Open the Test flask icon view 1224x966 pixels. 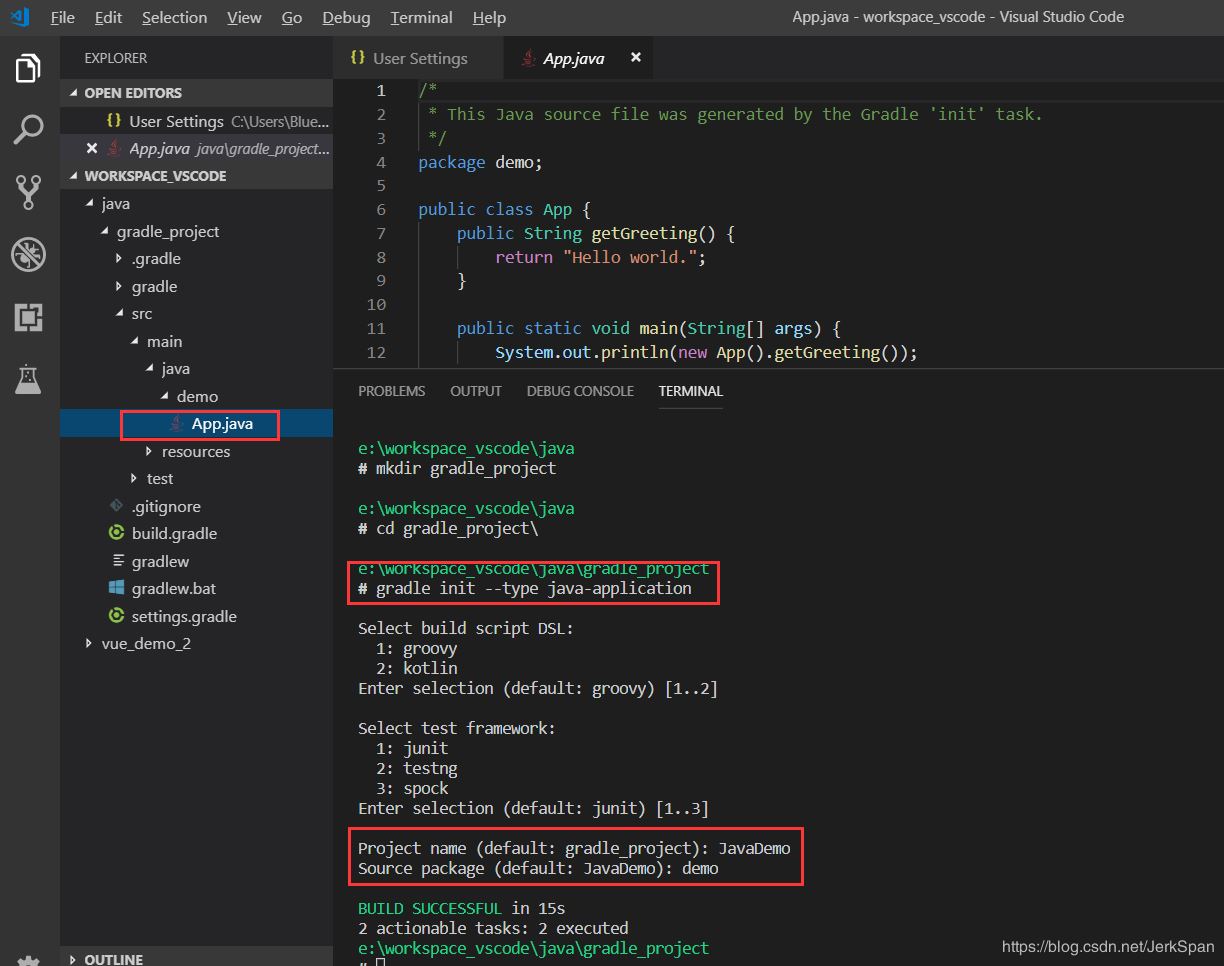tap(28, 379)
